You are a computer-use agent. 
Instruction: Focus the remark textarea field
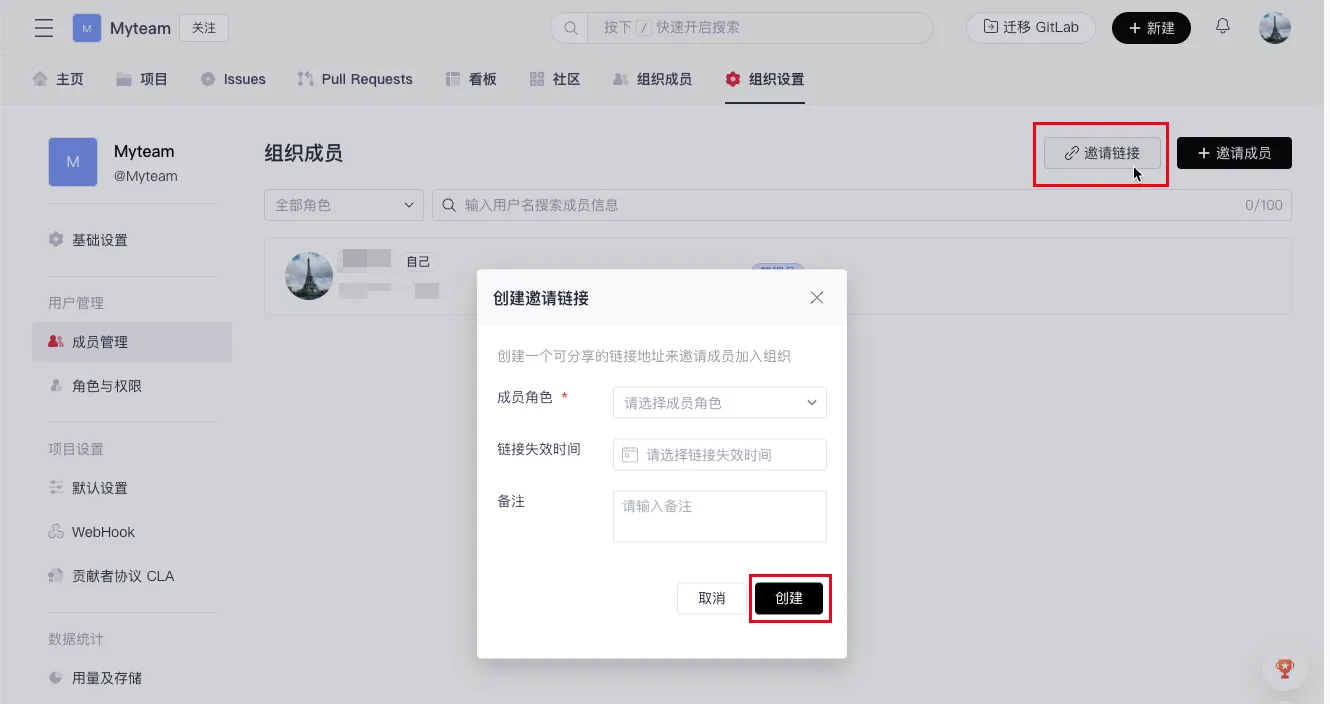(719, 516)
